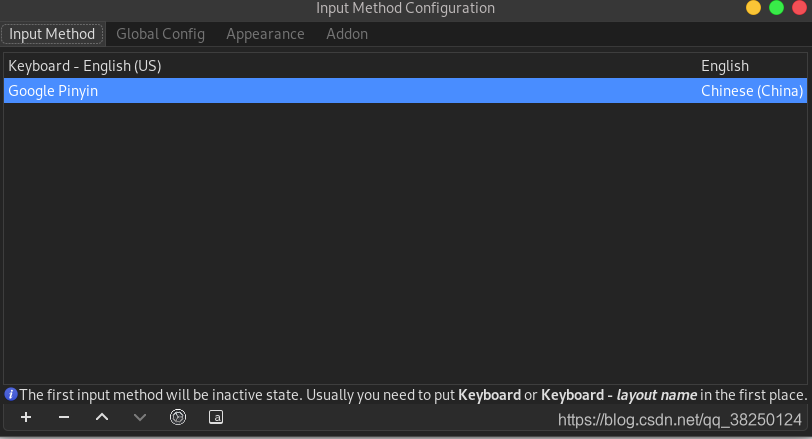Move selected input method up

[x=102, y=417]
